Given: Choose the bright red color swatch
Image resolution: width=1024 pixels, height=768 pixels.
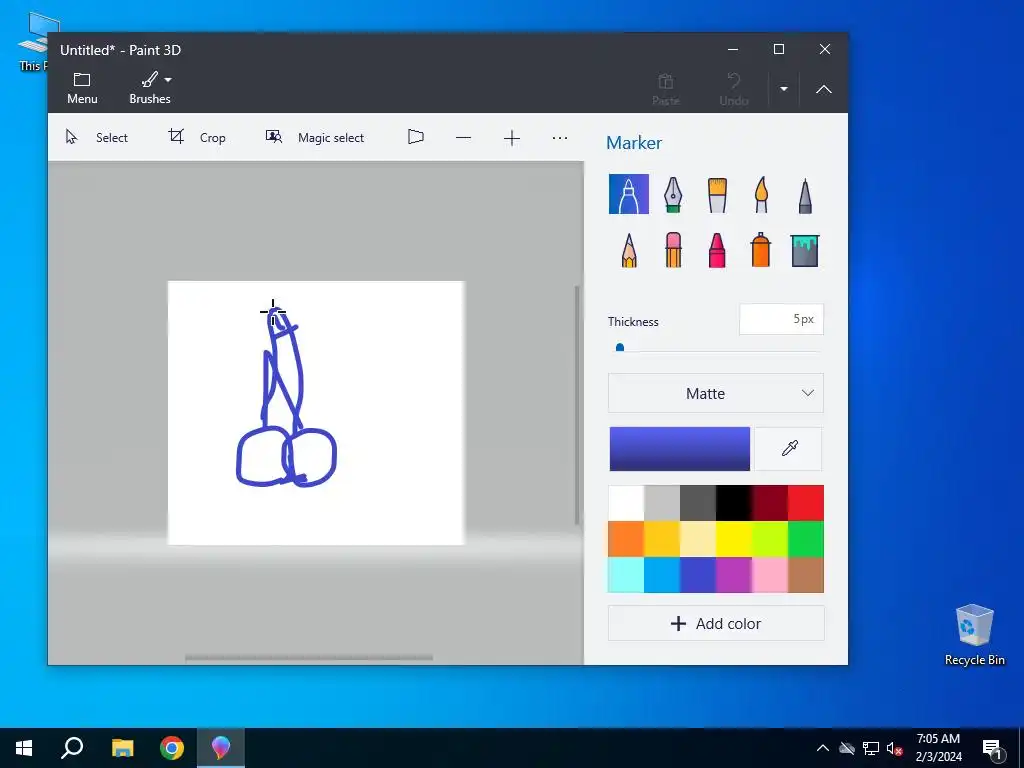Looking at the screenshot, I should coord(805,503).
